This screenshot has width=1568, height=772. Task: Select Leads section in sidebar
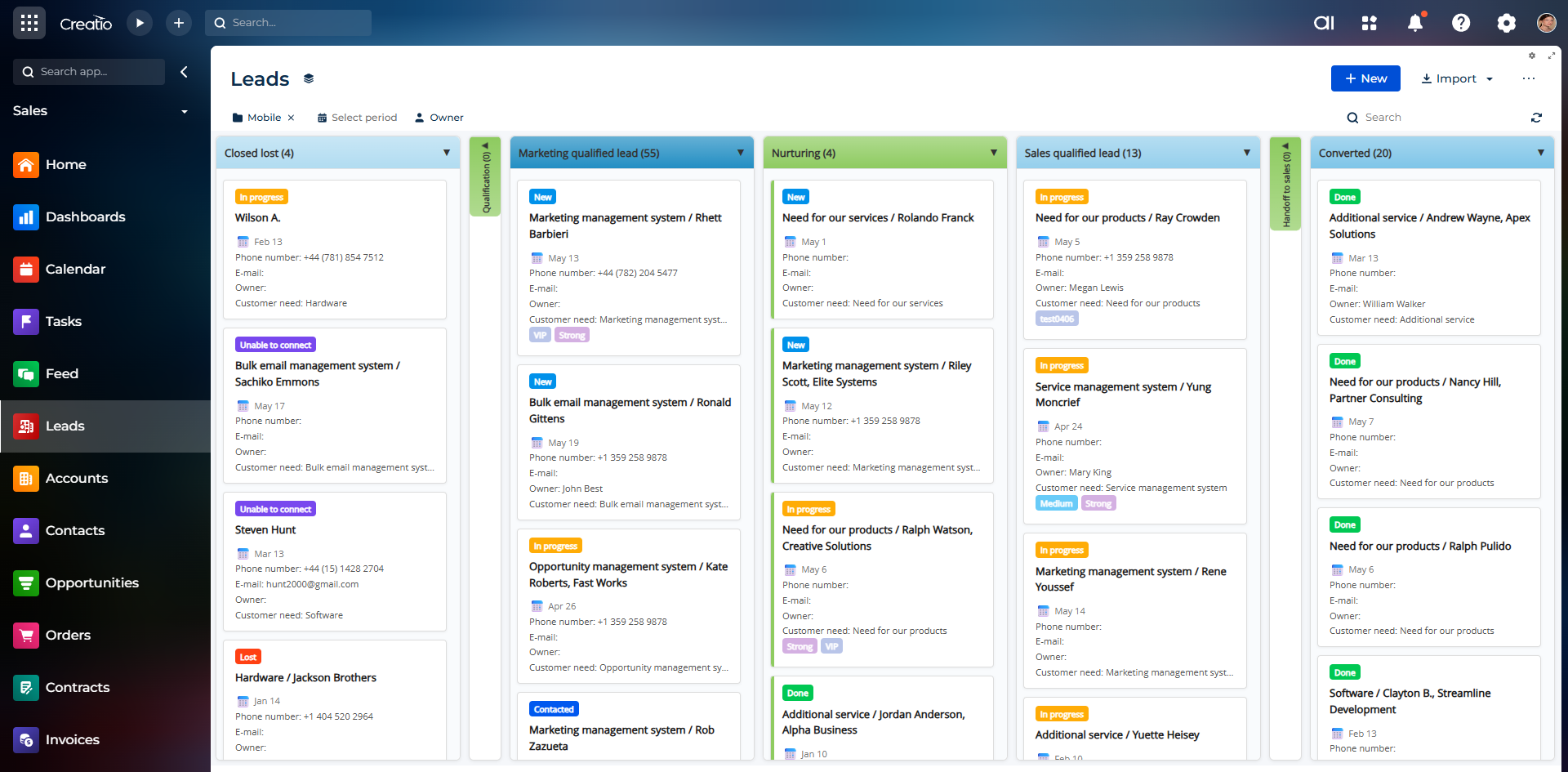[x=105, y=426]
